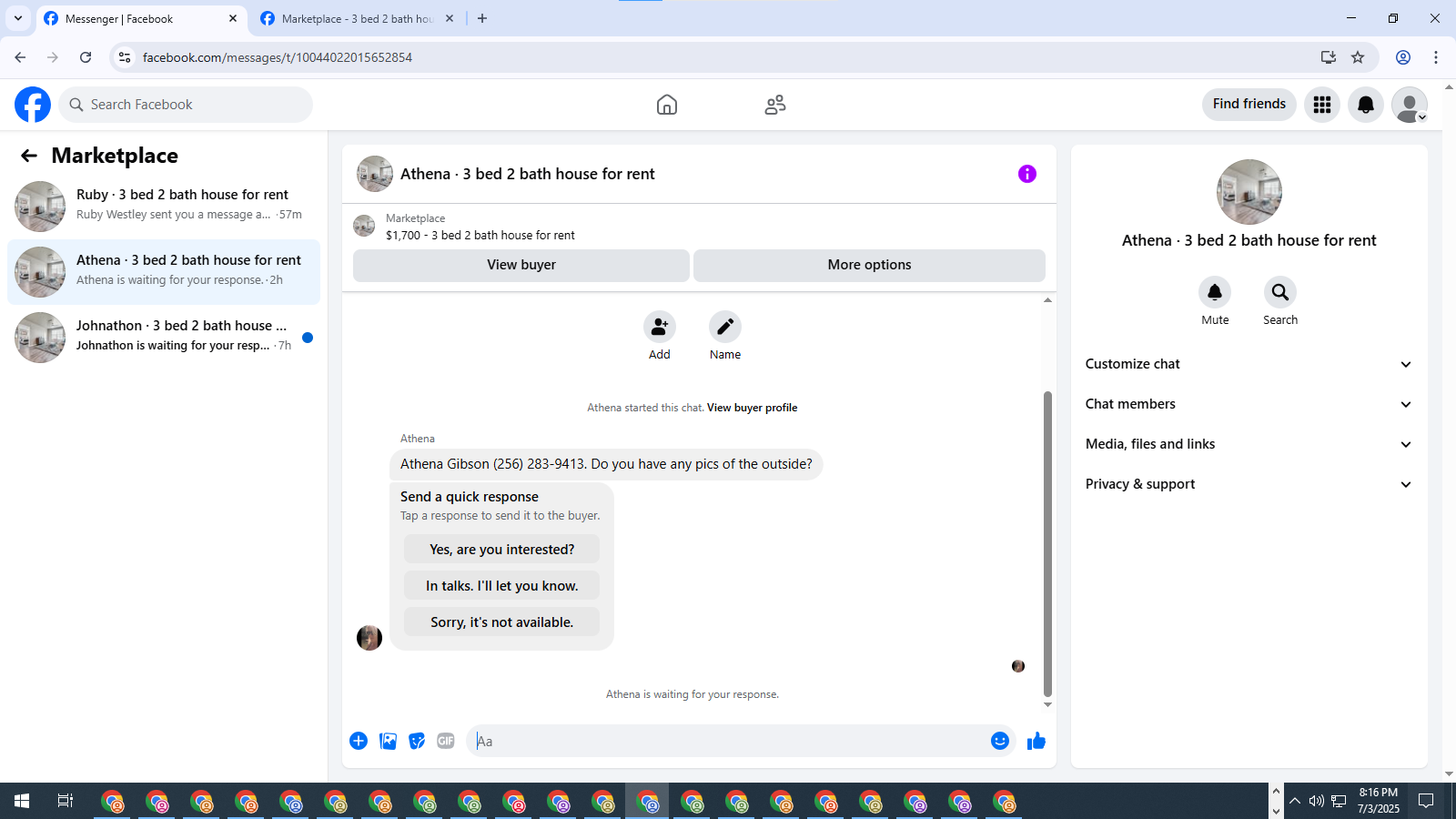Screen dimensions: 1456x819
Task: Open more actions plus icon
Action: [359, 741]
